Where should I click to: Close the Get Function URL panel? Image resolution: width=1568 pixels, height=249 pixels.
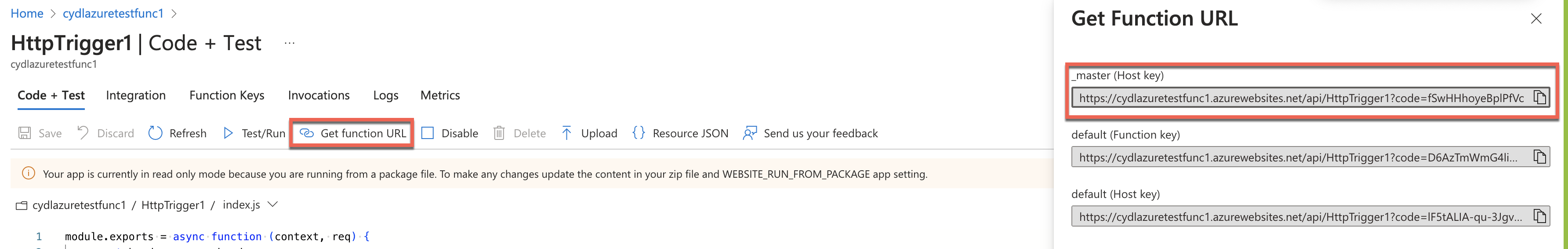point(1536,19)
